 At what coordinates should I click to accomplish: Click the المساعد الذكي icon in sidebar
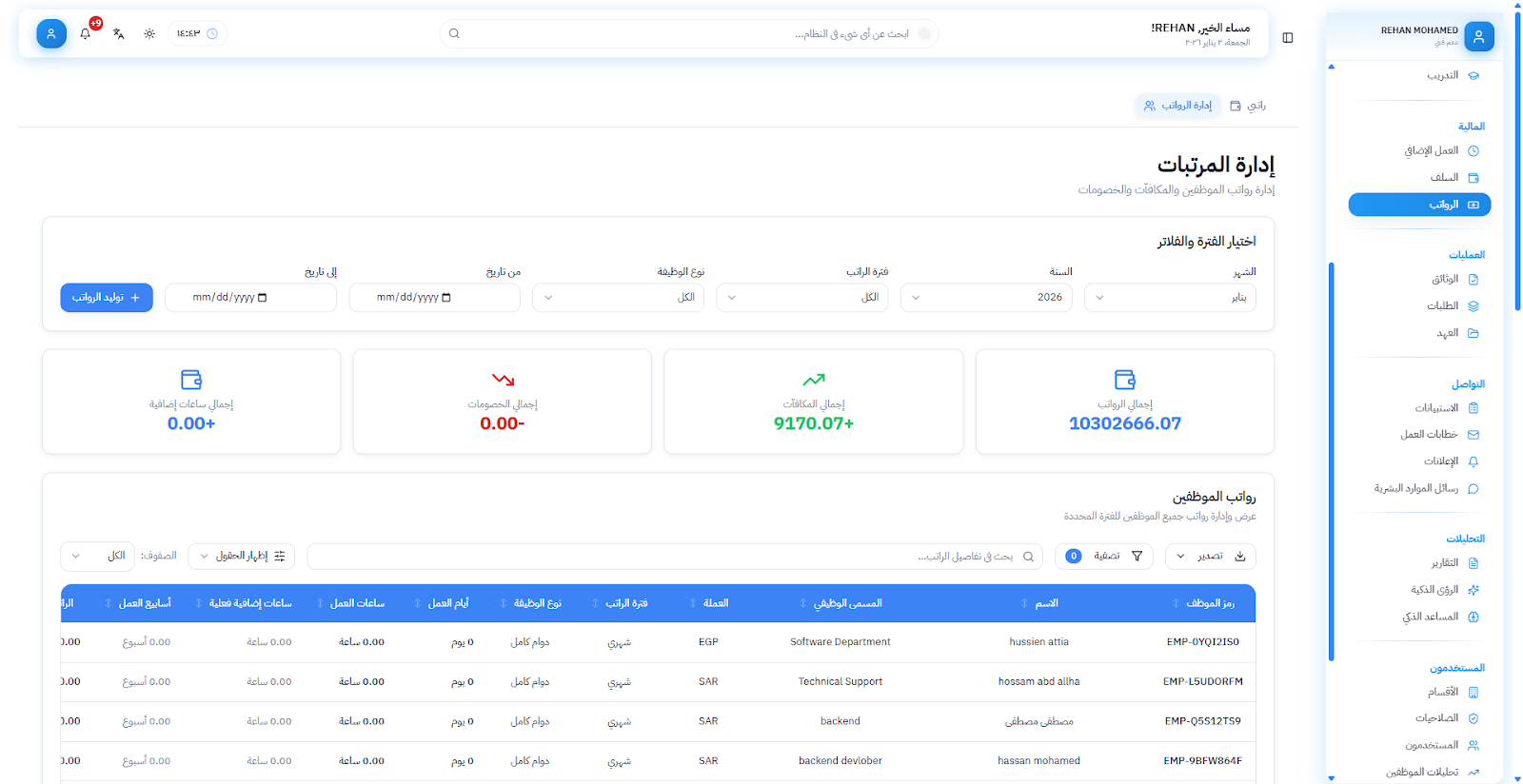click(1474, 617)
